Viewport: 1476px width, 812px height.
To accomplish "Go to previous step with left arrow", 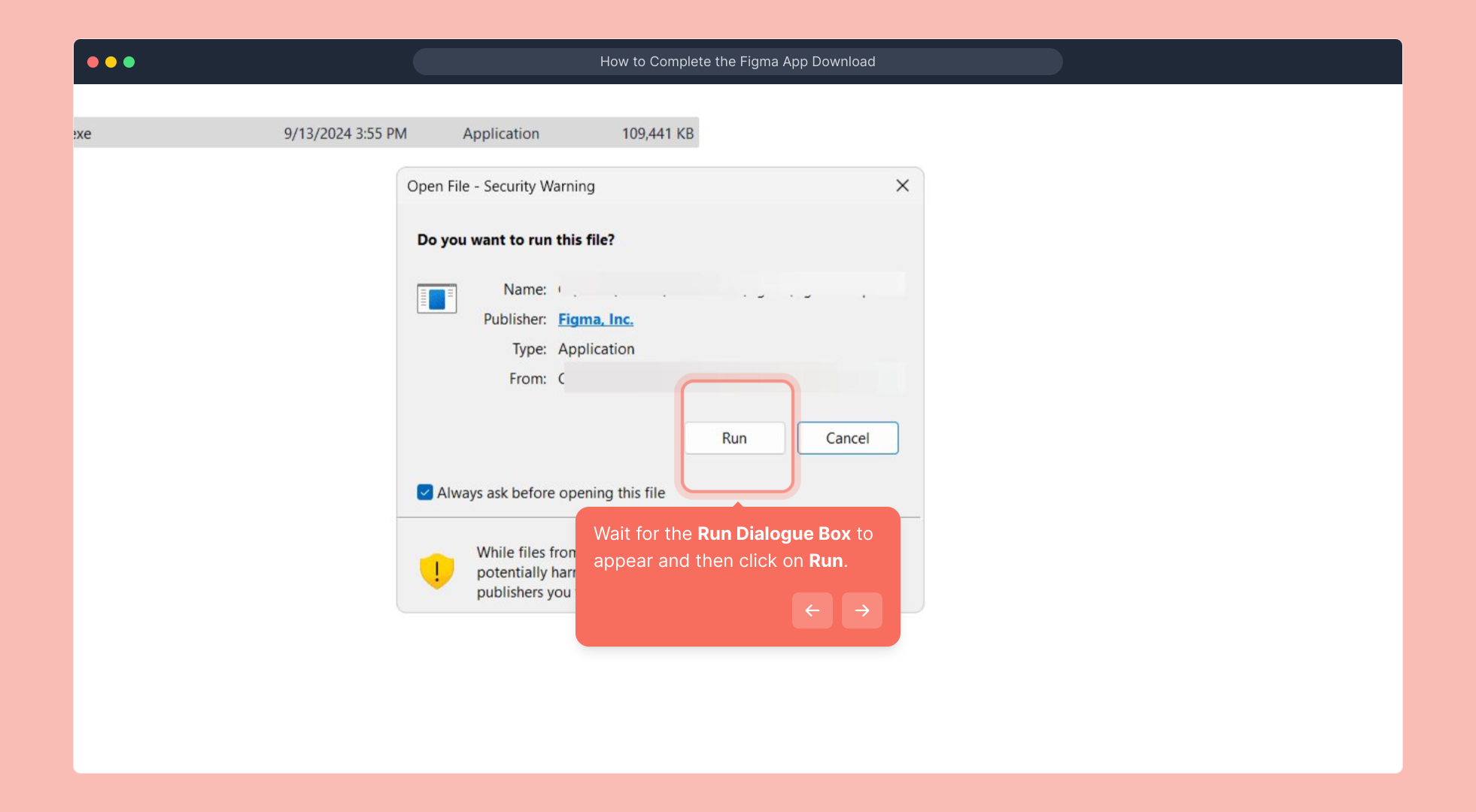I will pos(812,611).
